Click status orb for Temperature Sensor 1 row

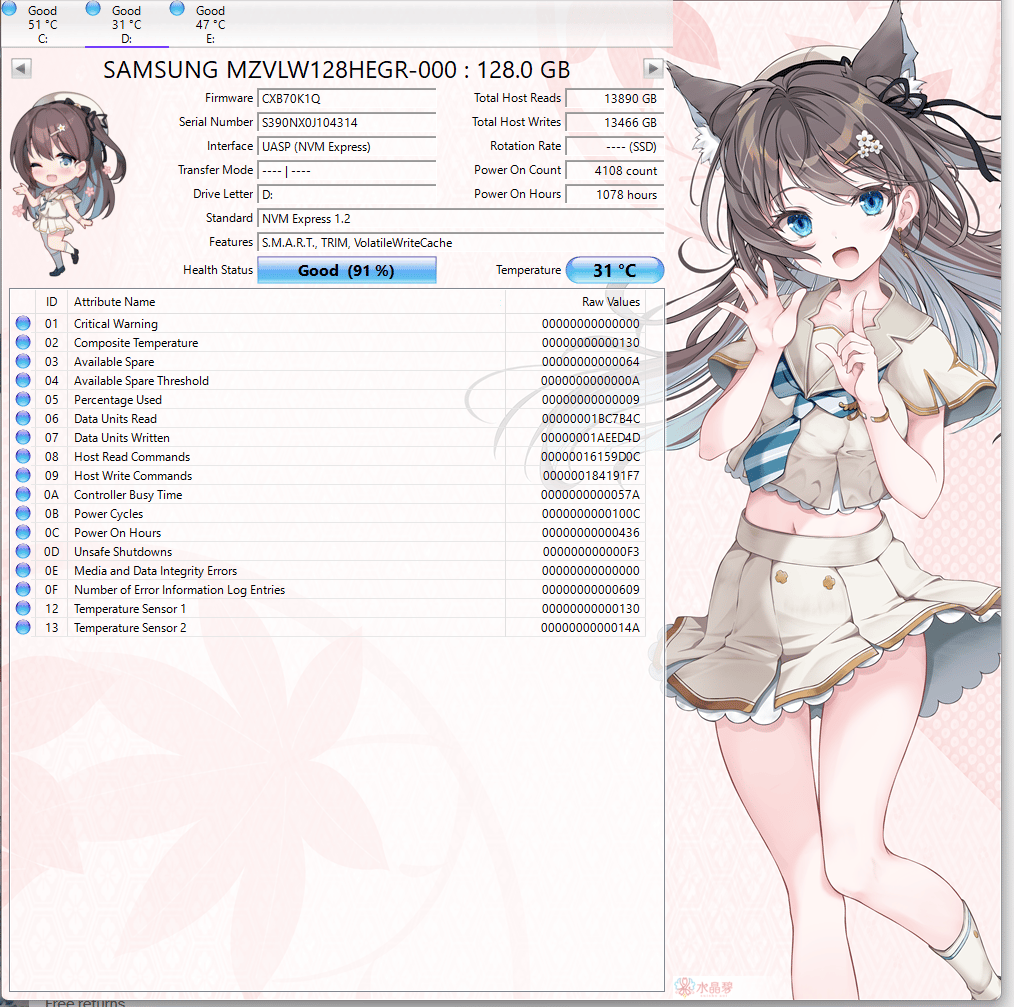point(23,608)
